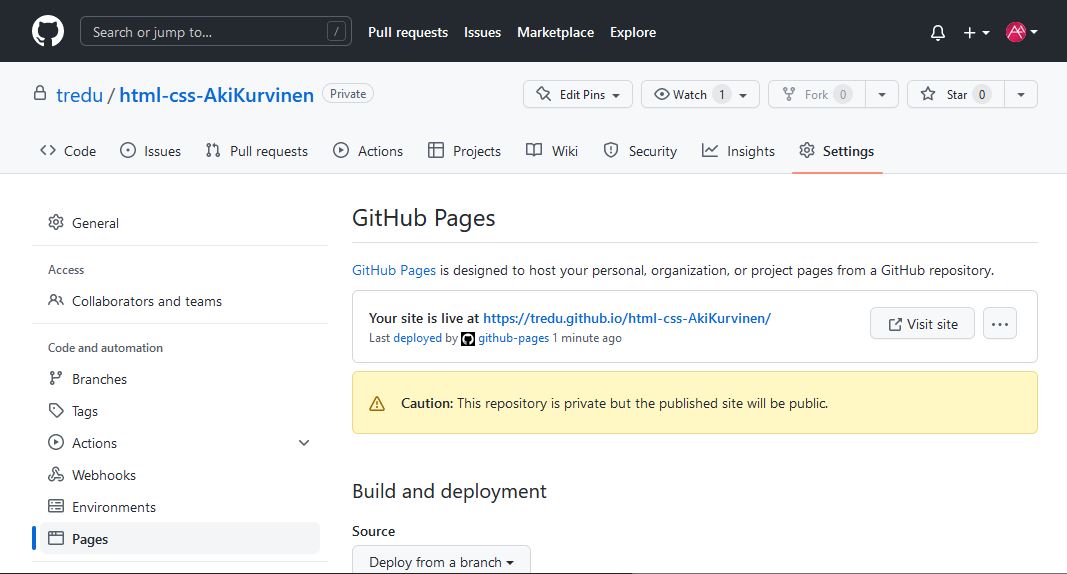Screen dimensions: 1067x574
Task: Go to the Security tab
Action: 640,151
